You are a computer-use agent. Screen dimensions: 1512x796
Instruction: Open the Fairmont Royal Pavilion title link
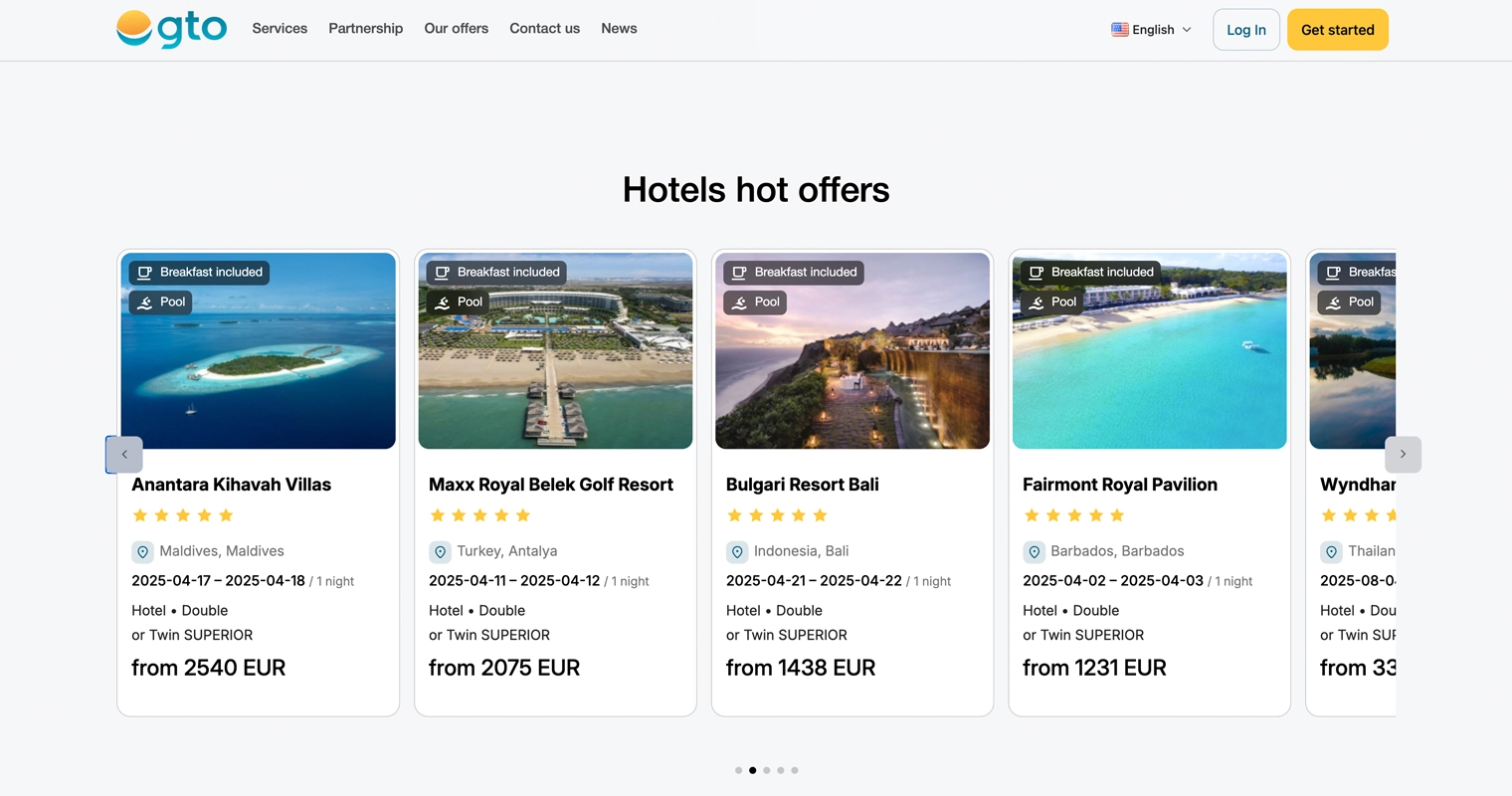point(1119,485)
